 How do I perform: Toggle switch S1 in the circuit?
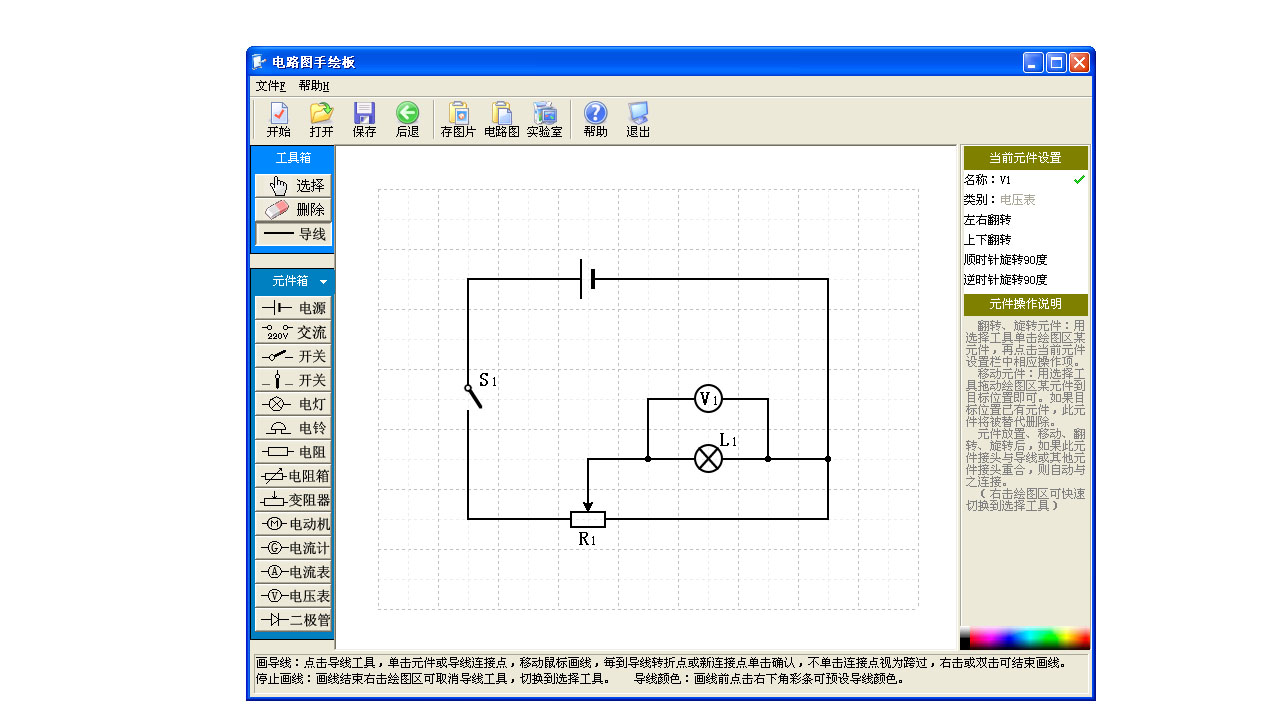(x=473, y=395)
